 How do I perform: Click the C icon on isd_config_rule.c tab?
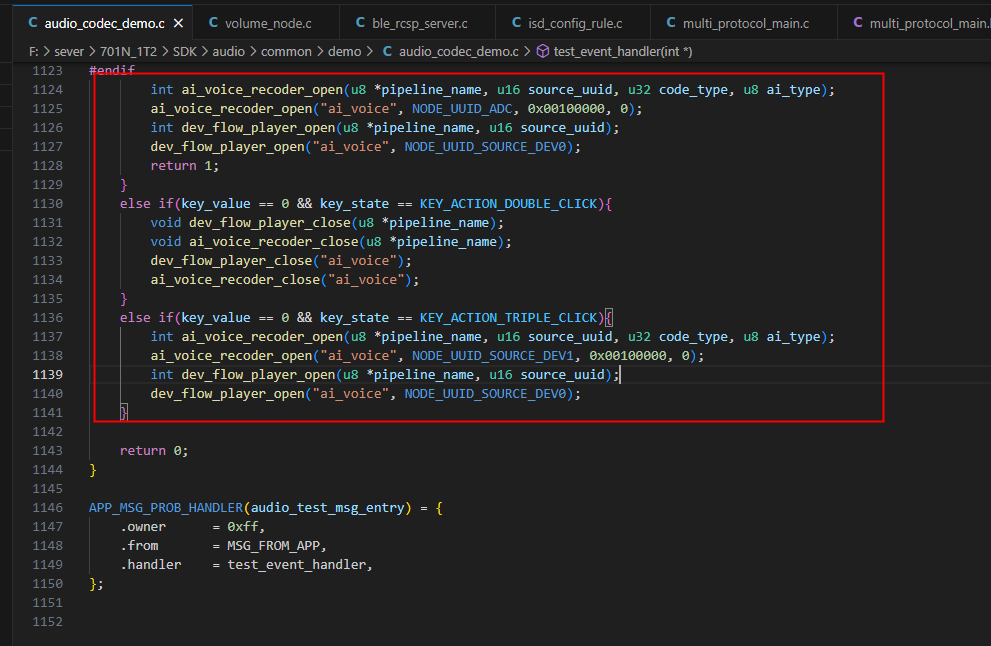click(516, 23)
